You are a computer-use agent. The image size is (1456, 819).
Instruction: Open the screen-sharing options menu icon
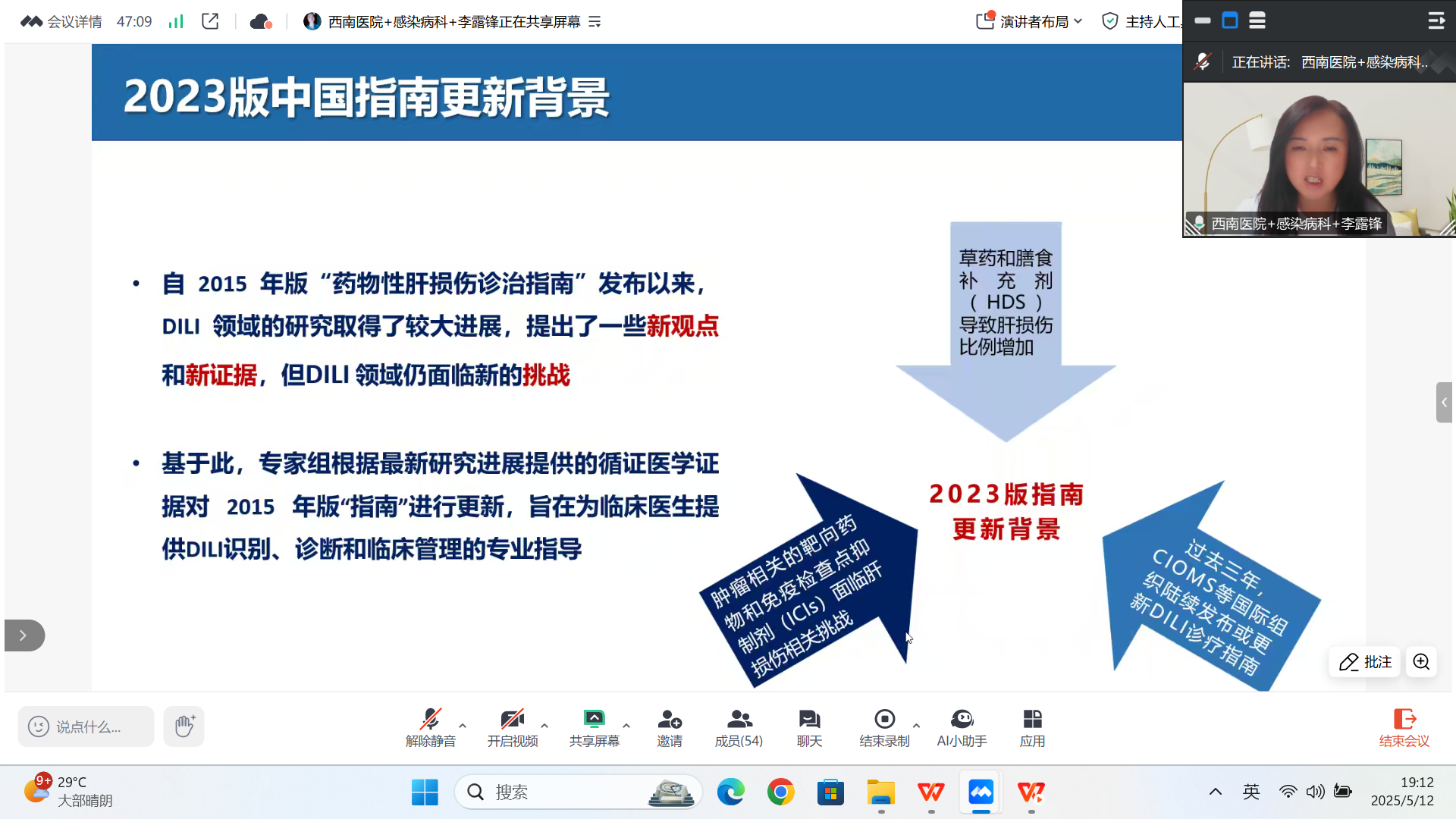(x=595, y=22)
